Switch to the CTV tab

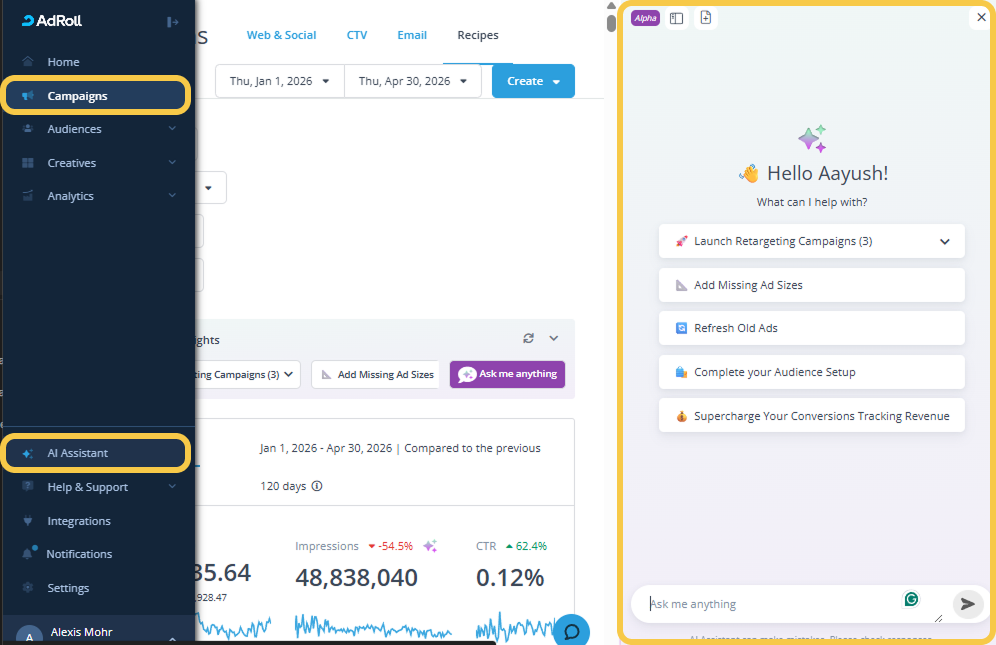[357, 35]
